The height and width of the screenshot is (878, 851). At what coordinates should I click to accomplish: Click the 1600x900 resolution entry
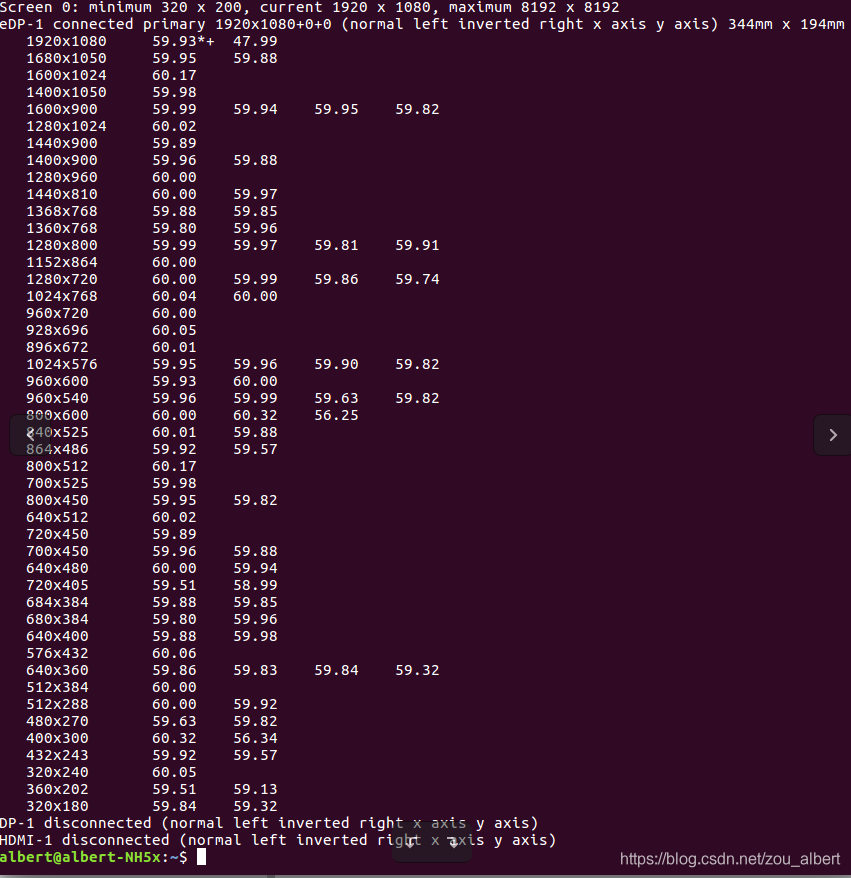click(x=62, y=109)
